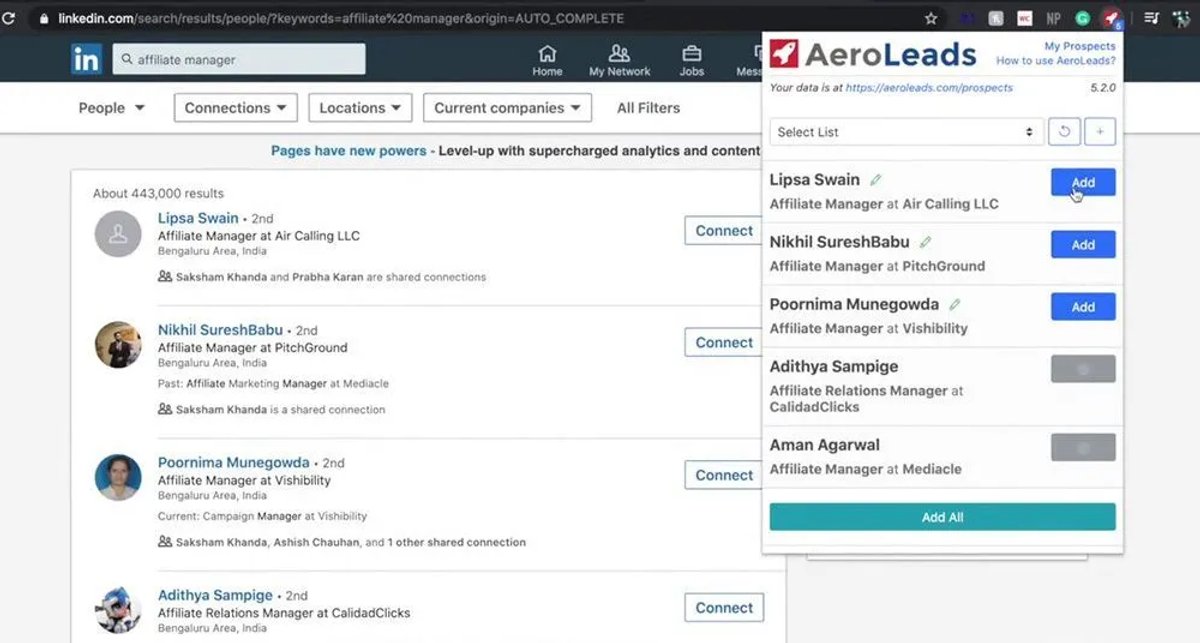Reload the page with the refresh icon
The width and height of the screenshot is (1200, 643).
click(10, 18)
